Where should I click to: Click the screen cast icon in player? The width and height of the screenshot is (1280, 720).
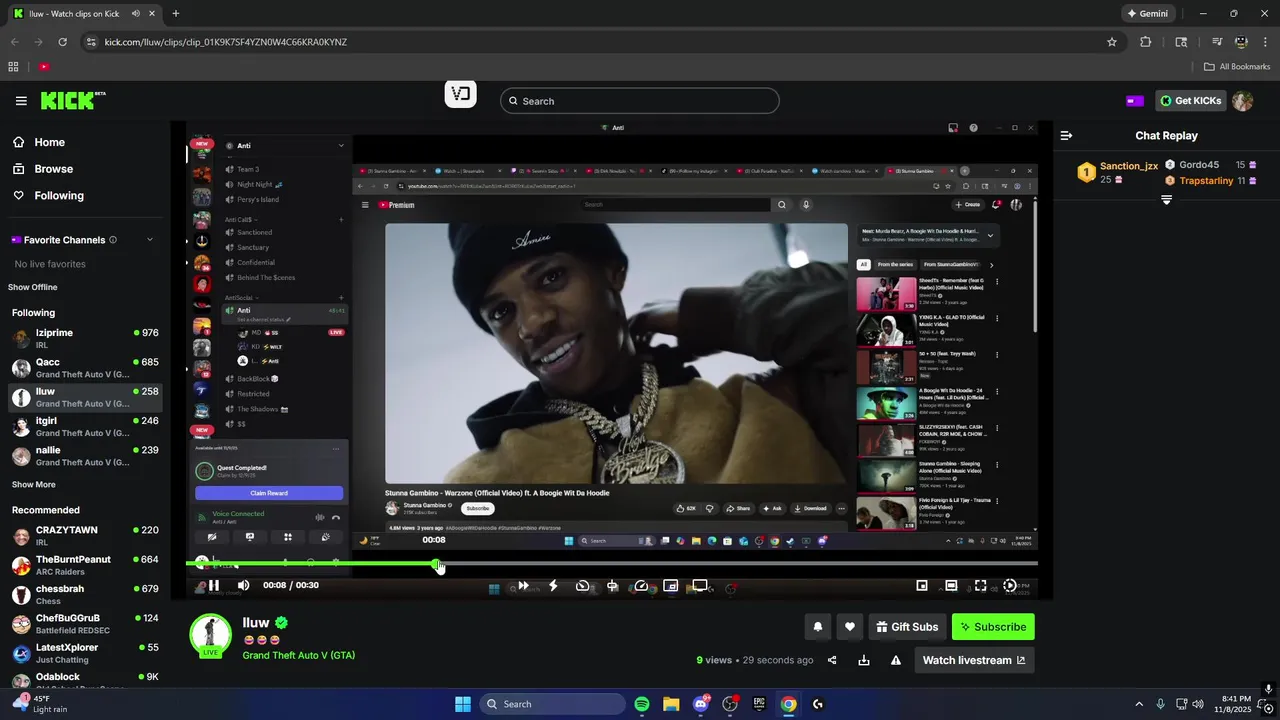point(700,586)
